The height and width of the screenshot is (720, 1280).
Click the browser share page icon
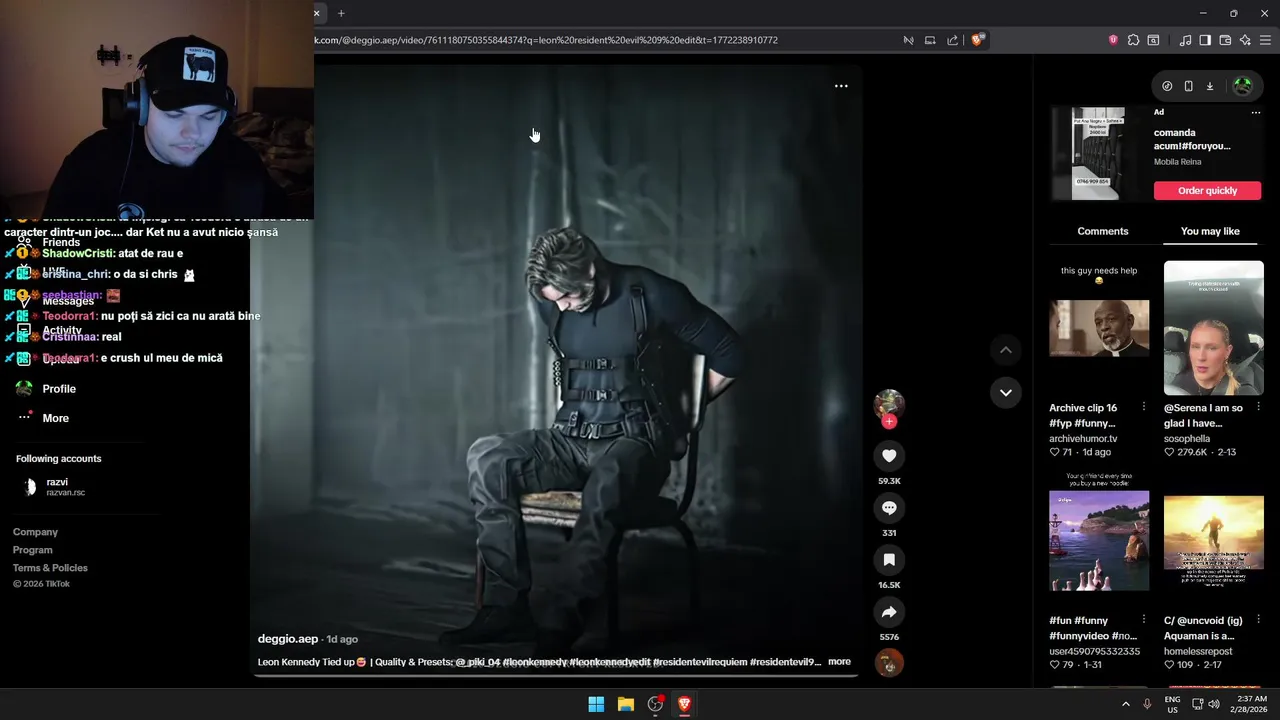[x=952, y=40]
